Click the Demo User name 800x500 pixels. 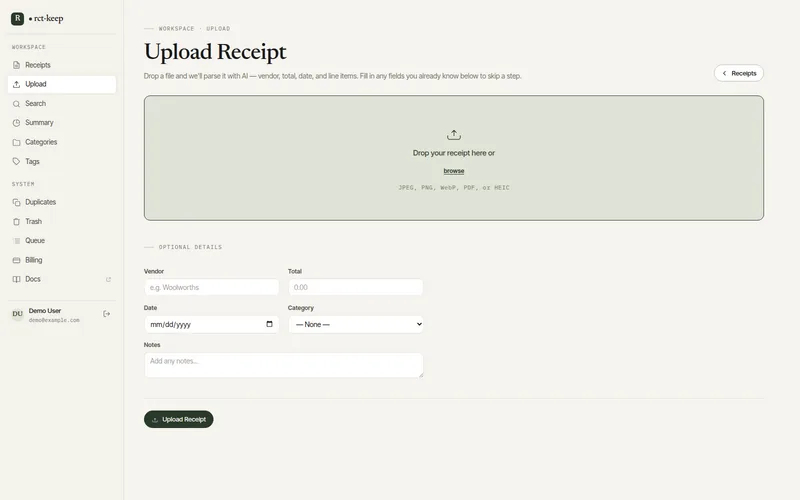click(45, 311)
